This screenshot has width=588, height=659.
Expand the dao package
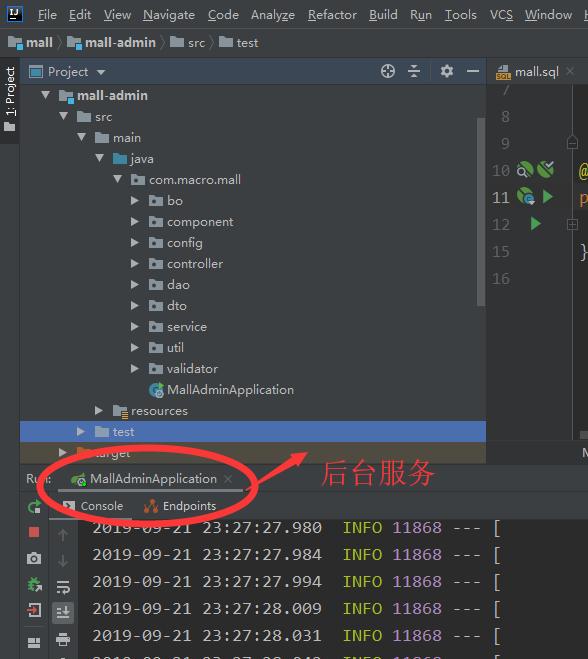click(x=134, y=285)
